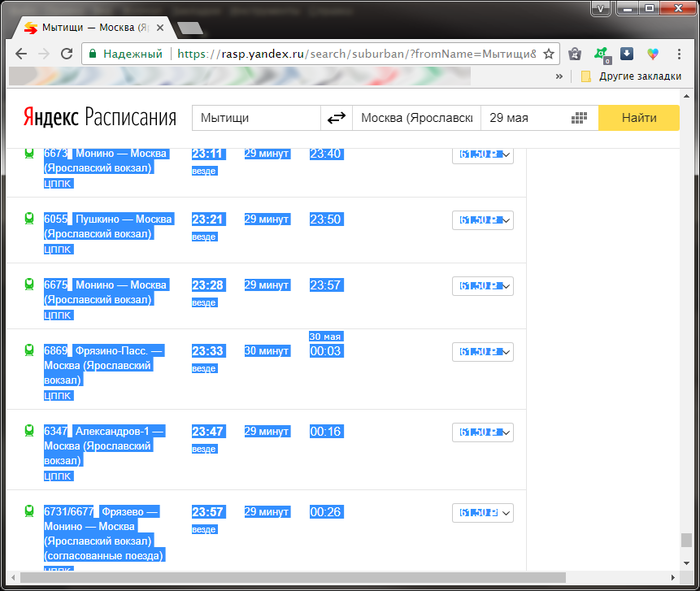Viewport: 700px width, 591px height.
Task: Click ЦППК carrier link under 6673
Action: [x=58, y=183]
